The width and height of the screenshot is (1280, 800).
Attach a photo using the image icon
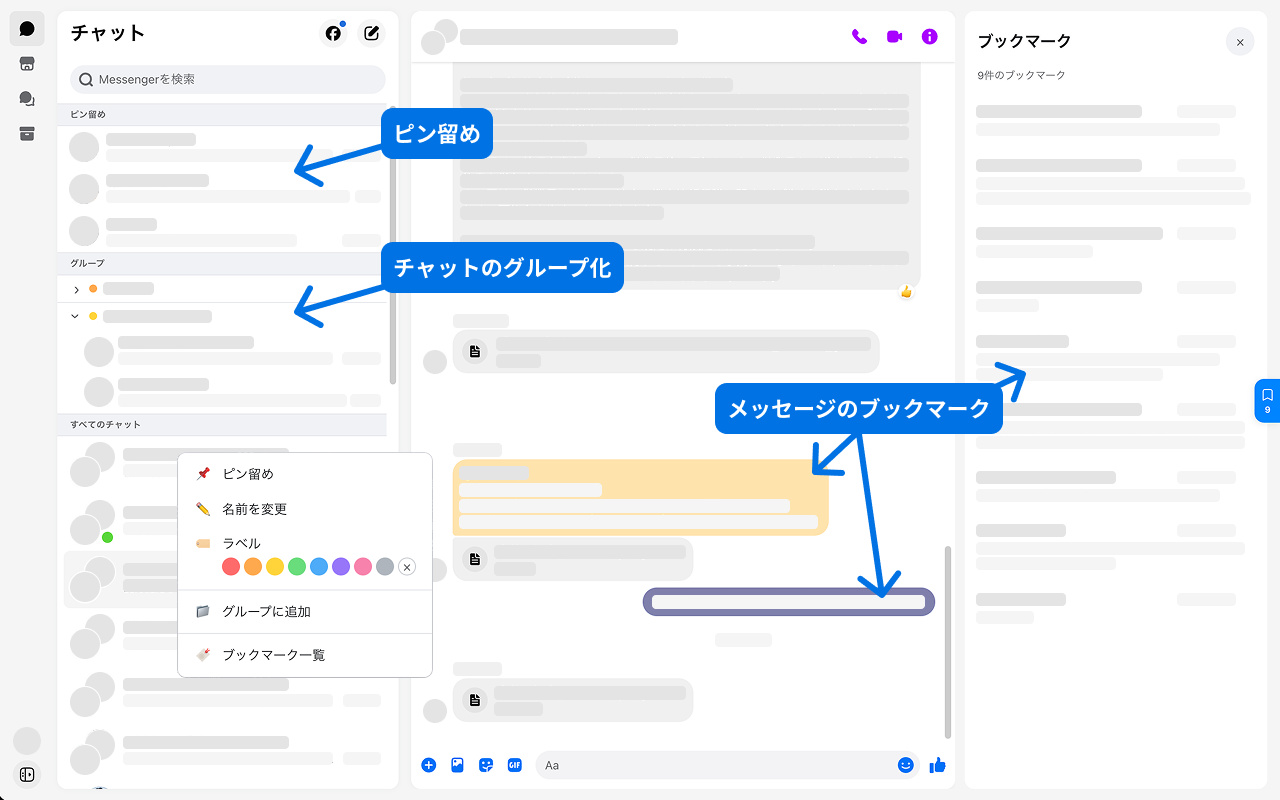click(457, 765)
